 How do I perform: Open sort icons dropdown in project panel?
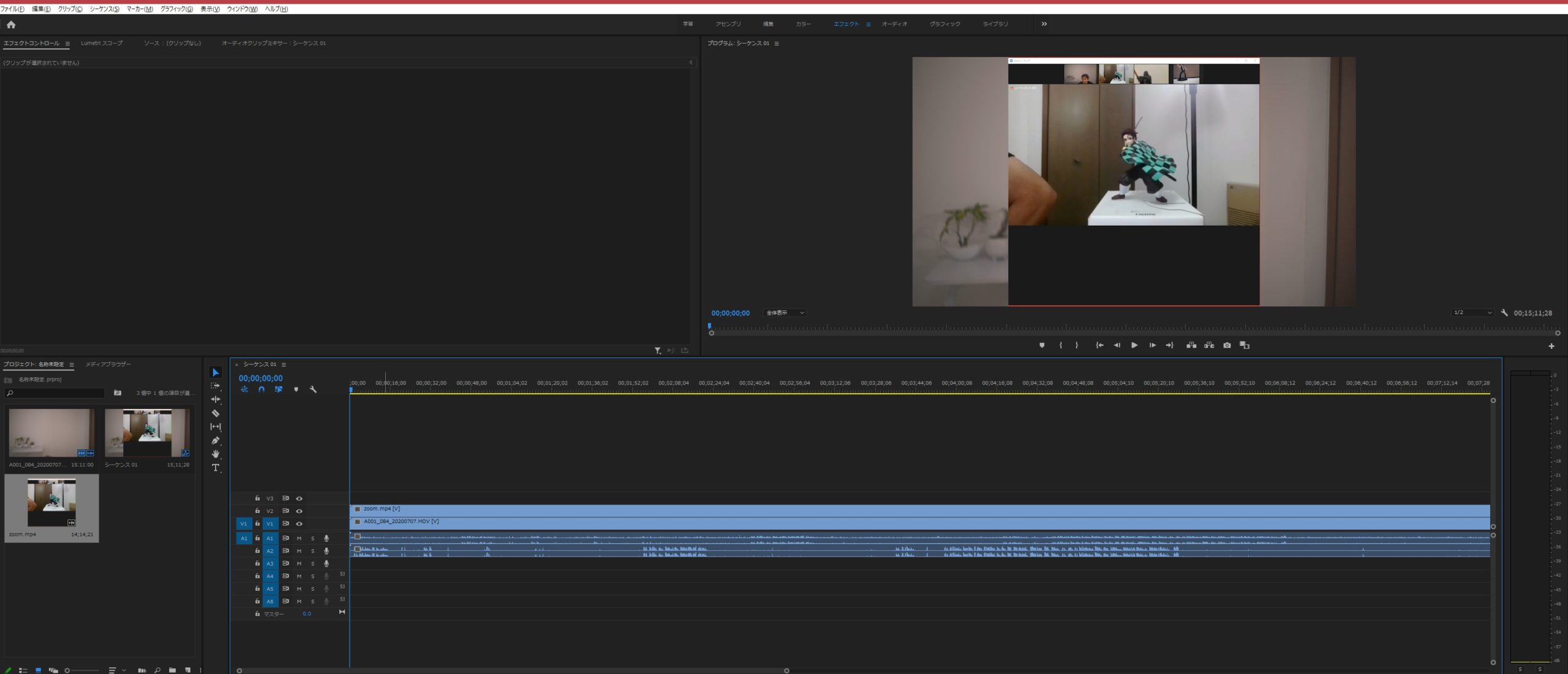coord(116,670)
